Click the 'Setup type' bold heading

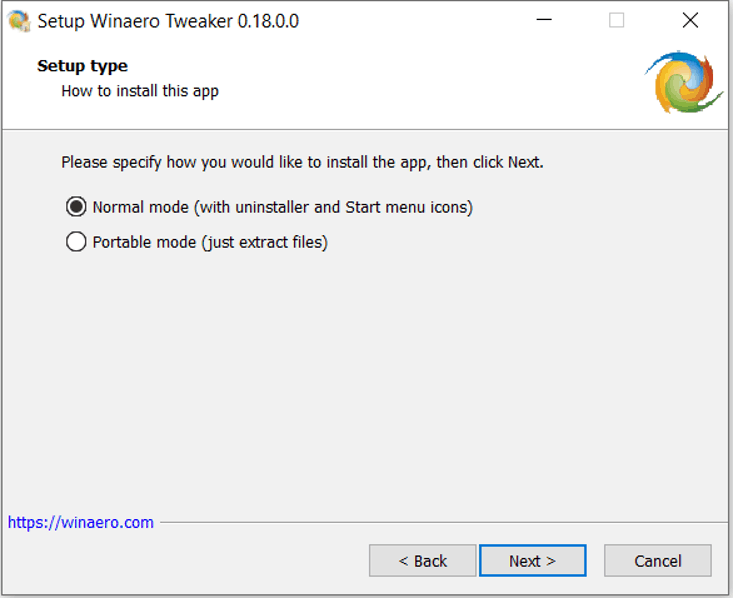pos(82,66)
